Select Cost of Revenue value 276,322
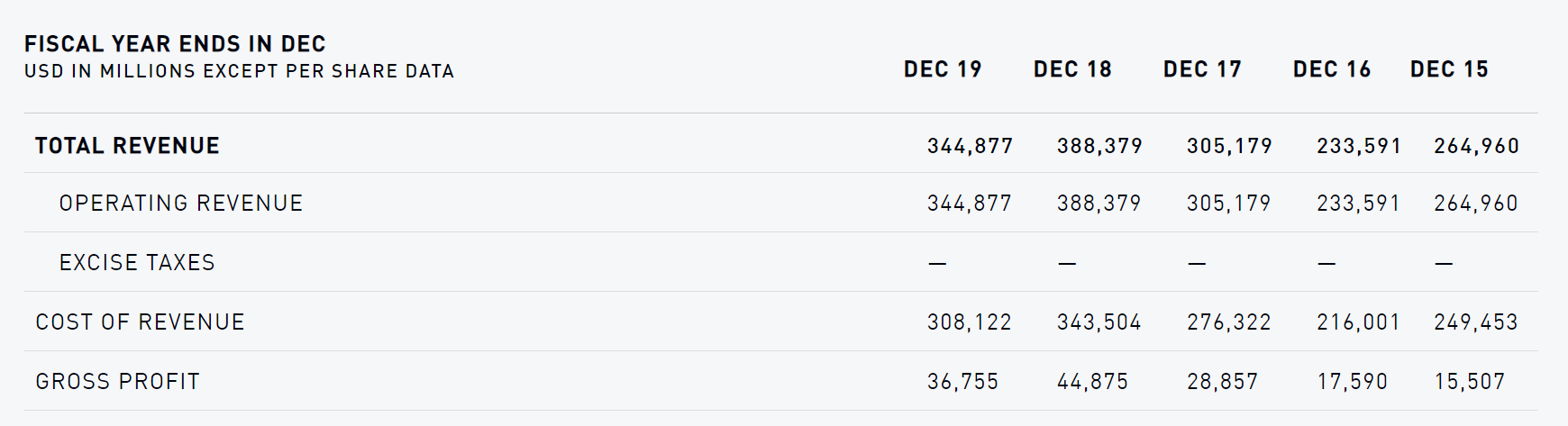 coord(1229,322)
